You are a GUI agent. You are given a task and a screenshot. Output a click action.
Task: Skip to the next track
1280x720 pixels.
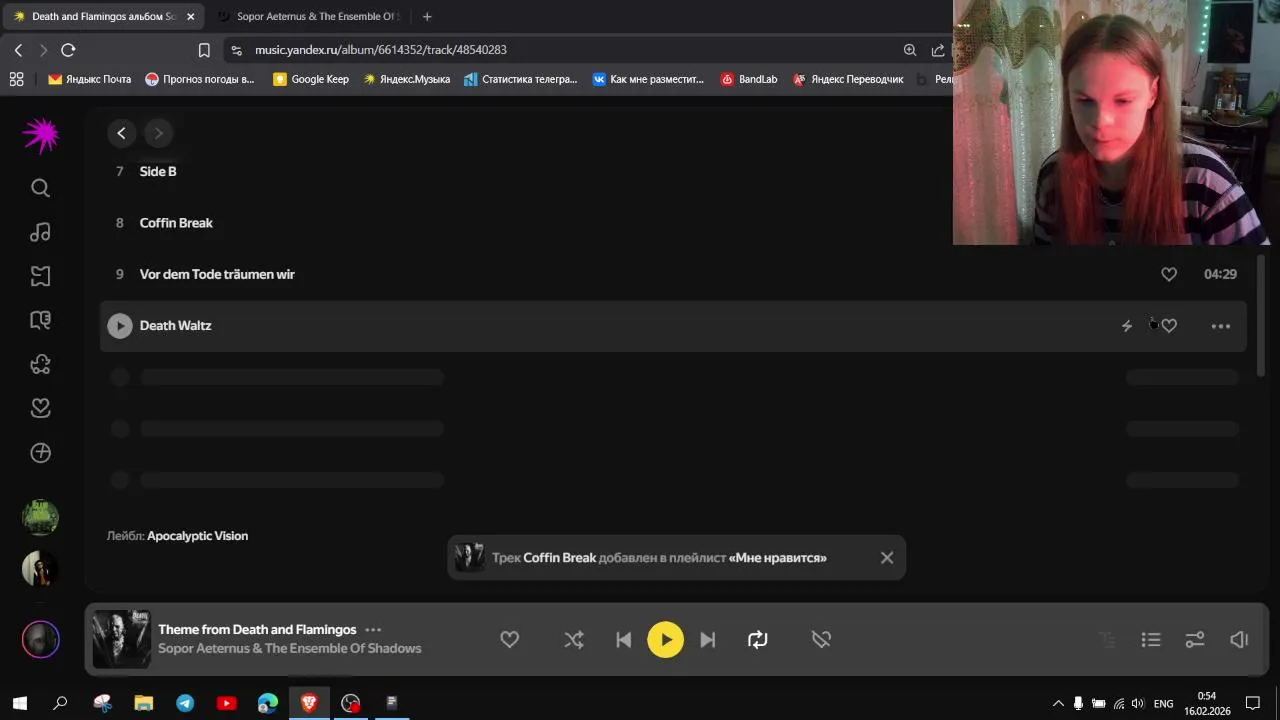click(708, 640)
